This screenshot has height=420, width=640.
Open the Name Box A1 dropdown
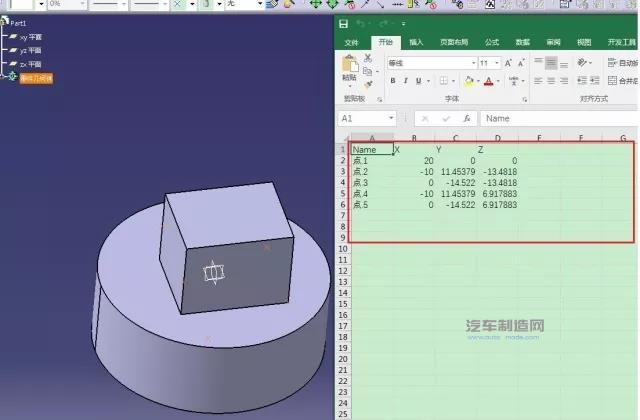(391, 118)
